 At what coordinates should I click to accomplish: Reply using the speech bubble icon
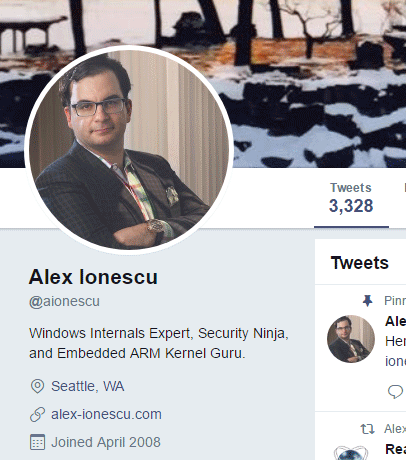[395, 391]
